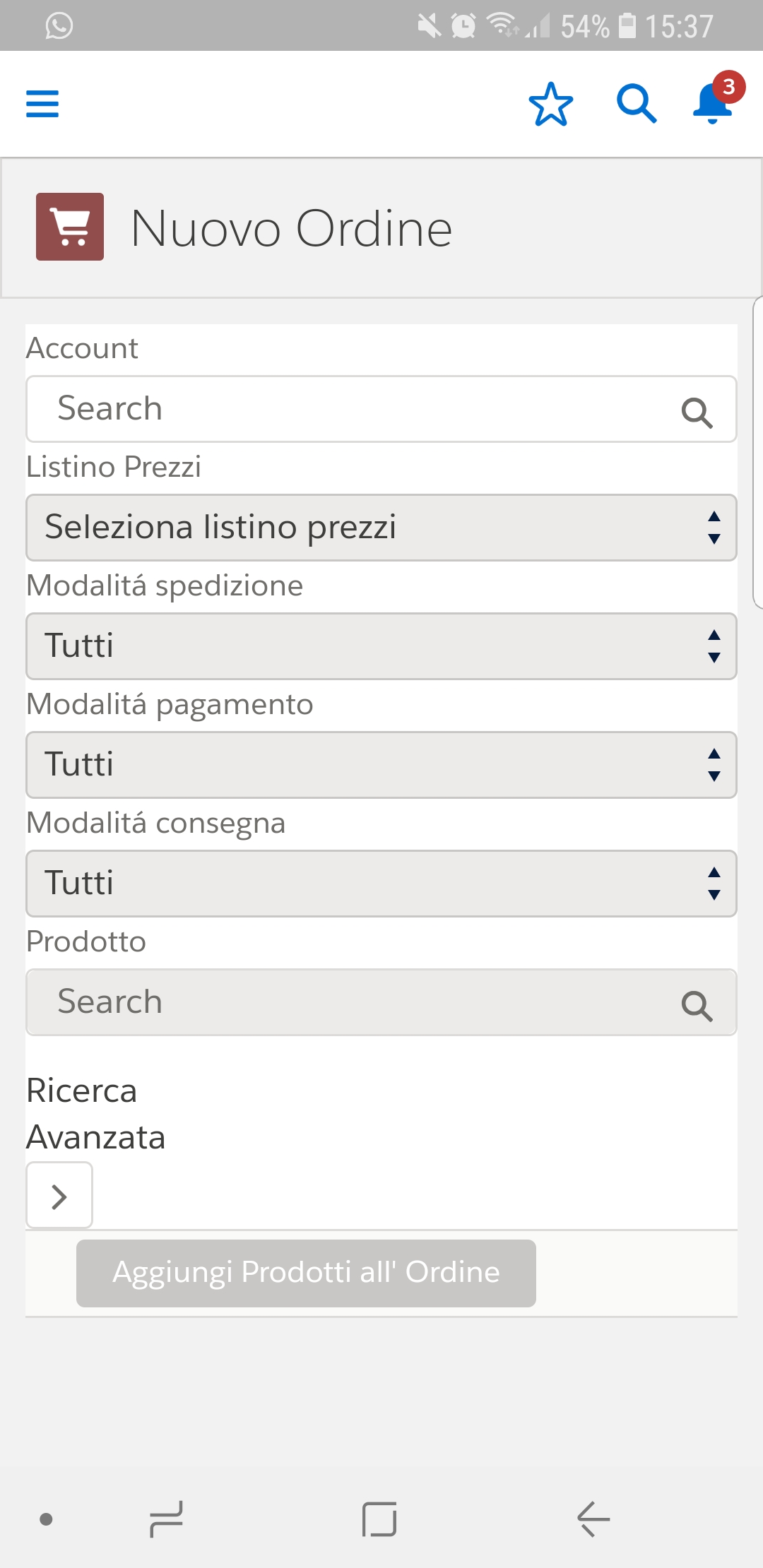Expand the Ricerca Avanzata chevron button

coord(59,1196)
